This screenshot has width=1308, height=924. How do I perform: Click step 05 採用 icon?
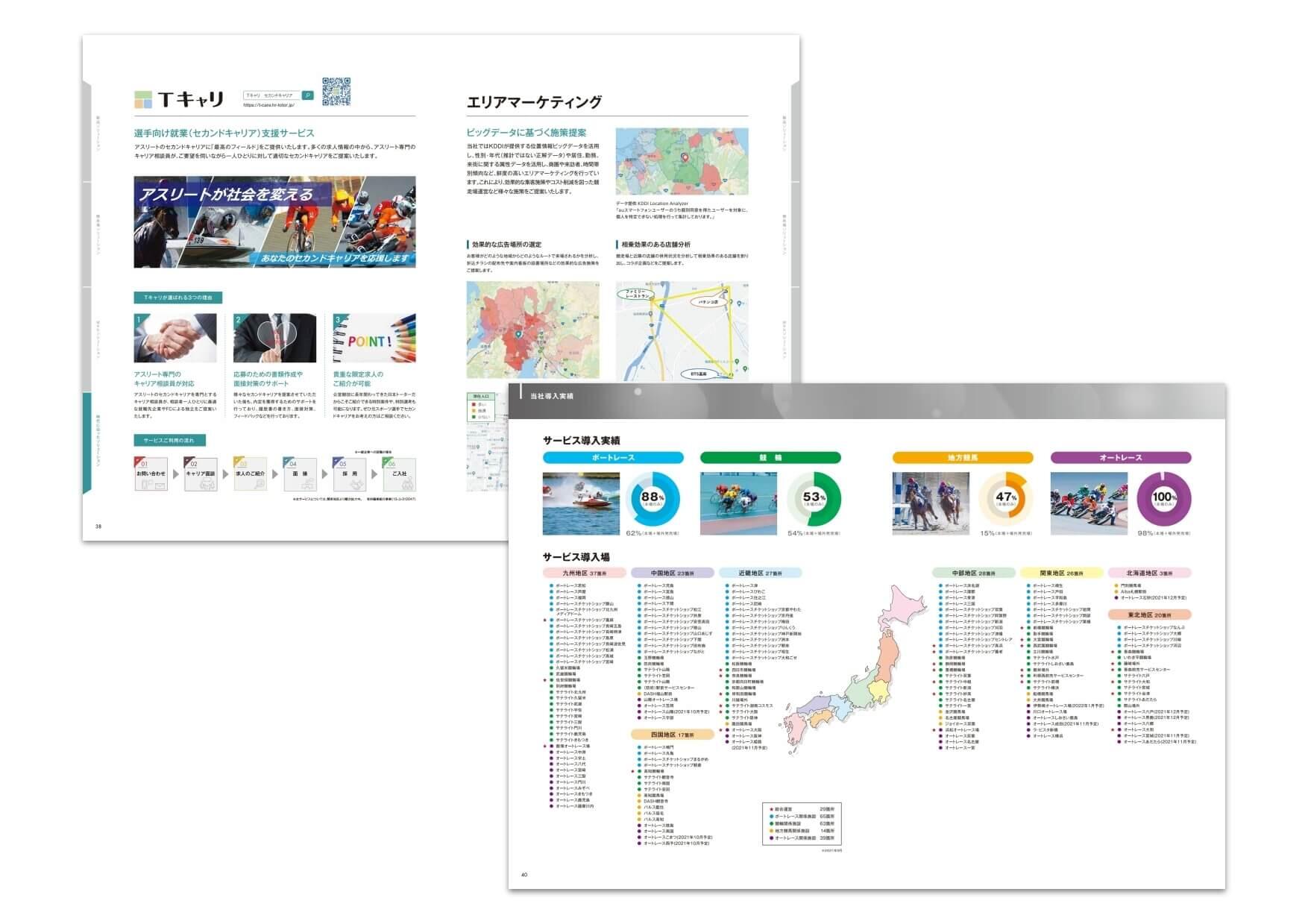click(350, 474)
